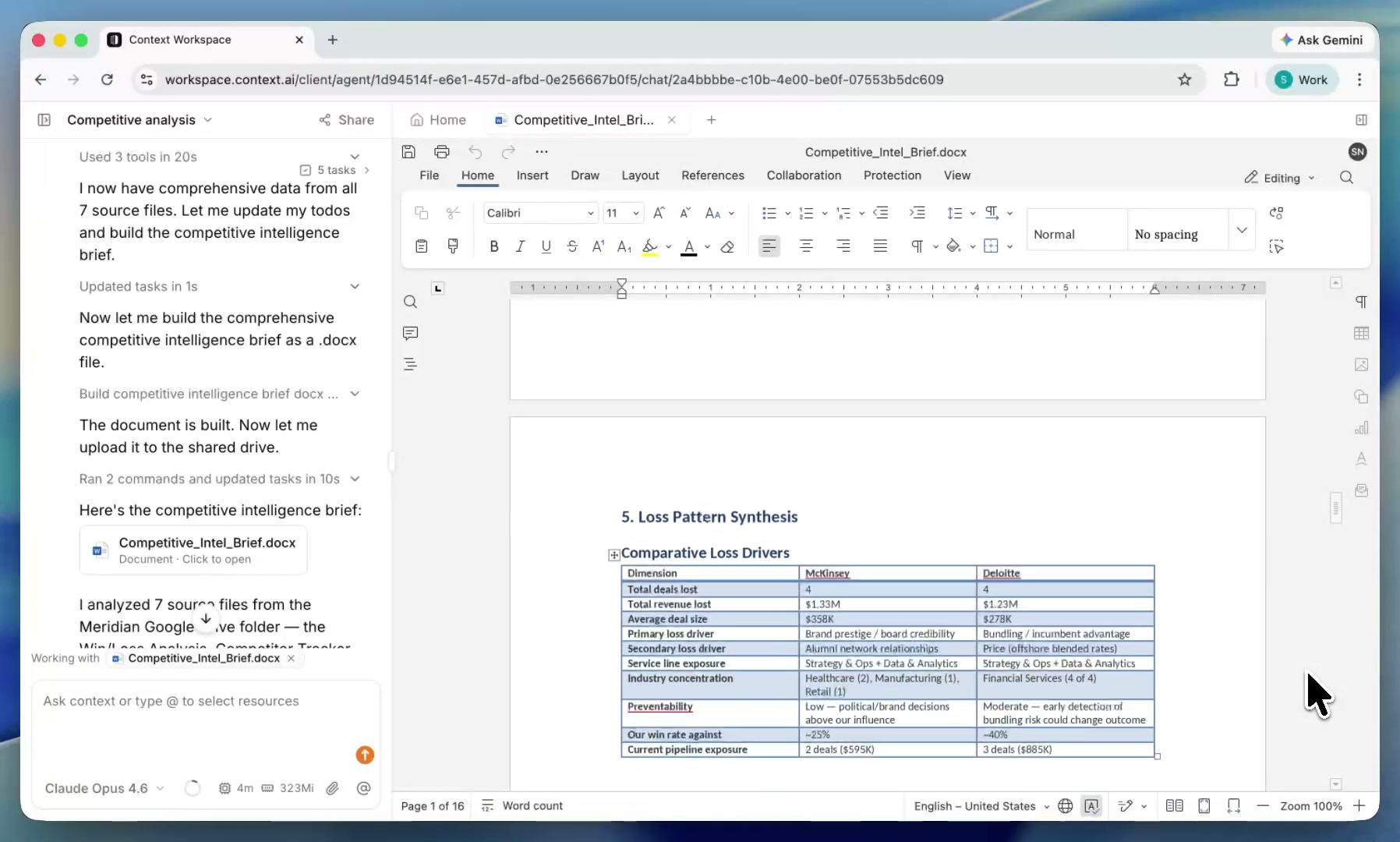Open the Replace tool icon in the ribbon
This screenshot has width=1400, height=842.
pyautogui.click(x=1276, y=213)
